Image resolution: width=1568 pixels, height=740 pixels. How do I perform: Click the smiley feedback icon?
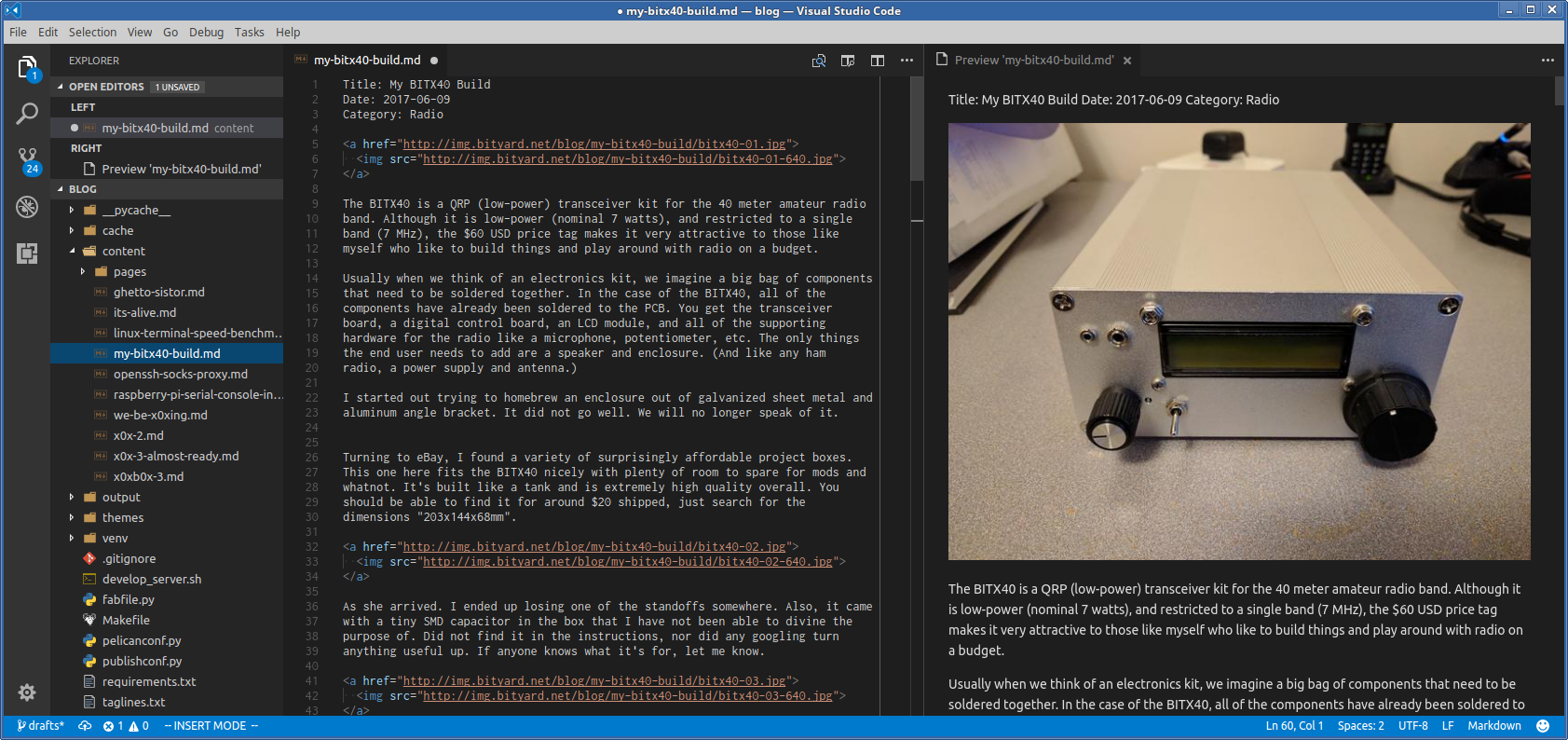click(x=1543, y=726)
